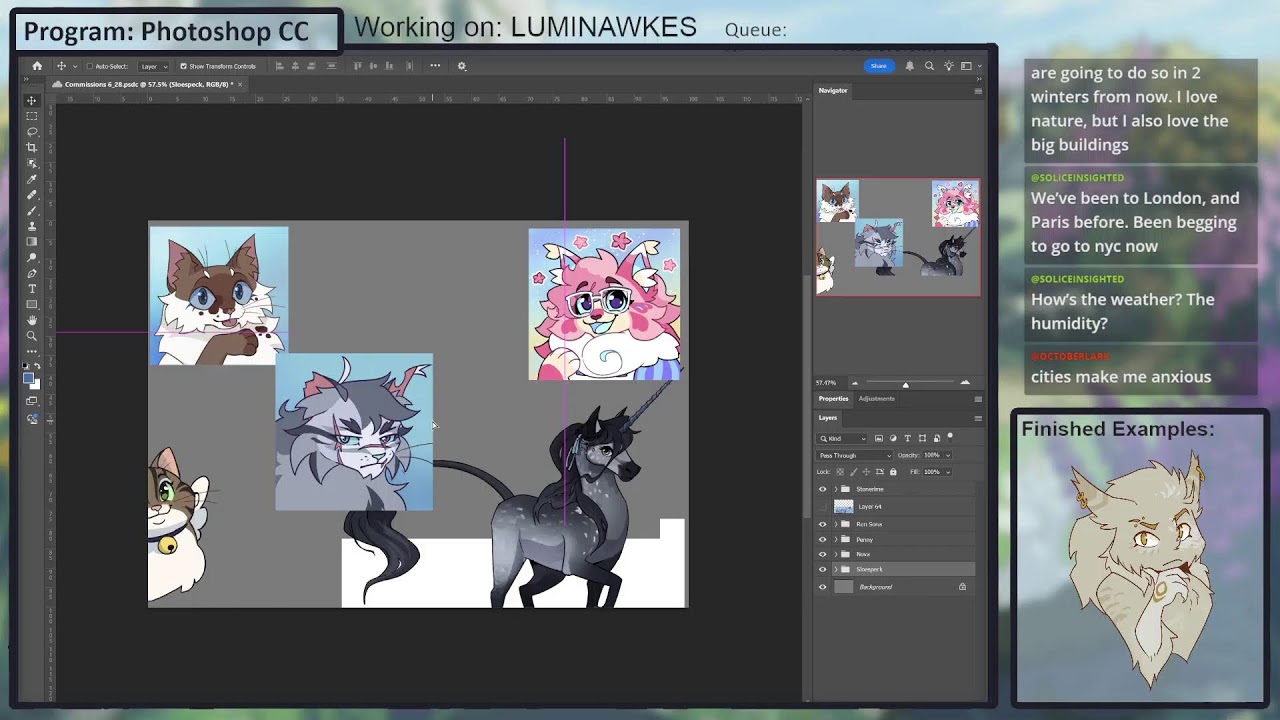The height and width of the screenshot is (720, 1280).
Task: Select the Lasso tool
Action: coord(32,131)
